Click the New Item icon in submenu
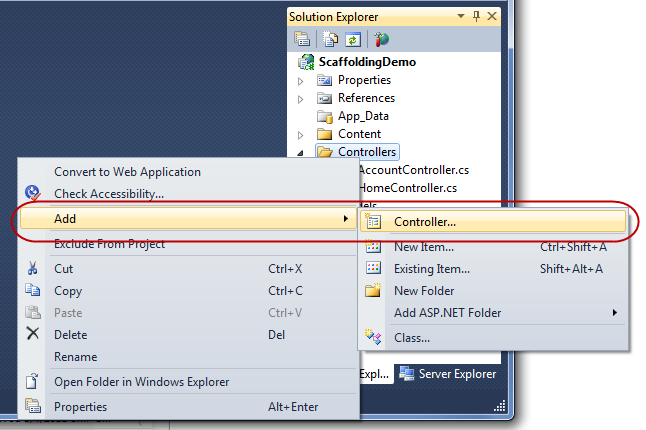Screen dimensions: 646x430 [373, 246]
